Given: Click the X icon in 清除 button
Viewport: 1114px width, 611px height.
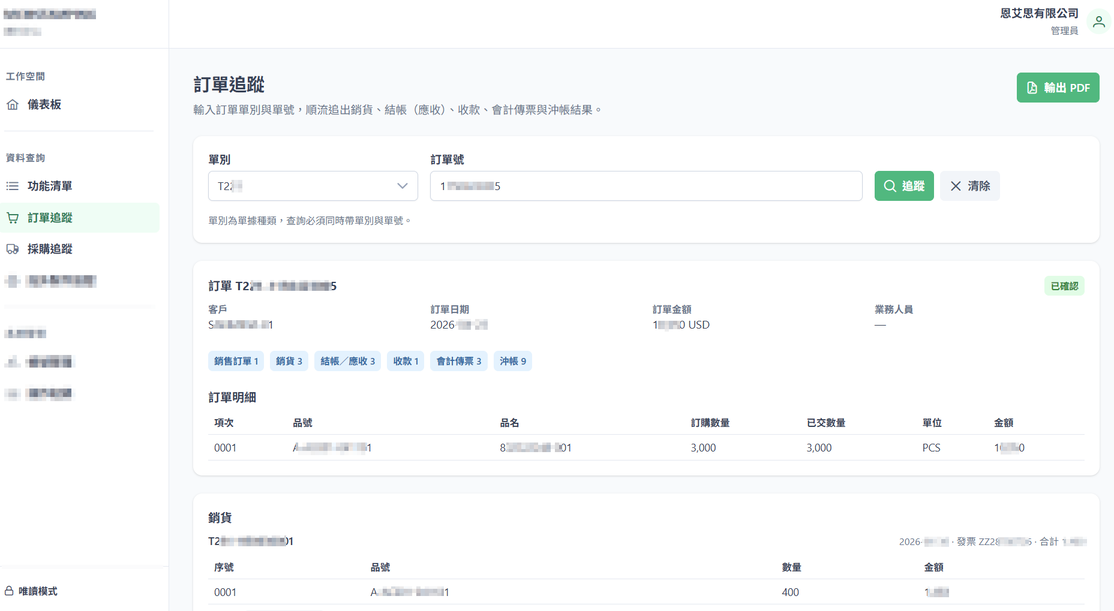Looking at the screenshot, I should (956, 186).
